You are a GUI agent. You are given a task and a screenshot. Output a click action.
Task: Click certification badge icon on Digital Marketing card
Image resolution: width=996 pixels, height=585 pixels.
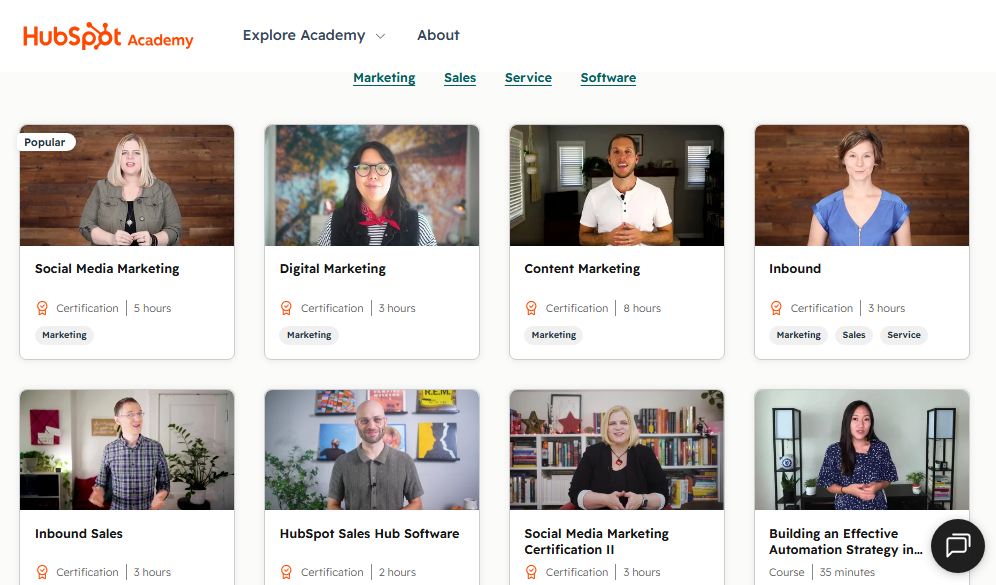286,308
